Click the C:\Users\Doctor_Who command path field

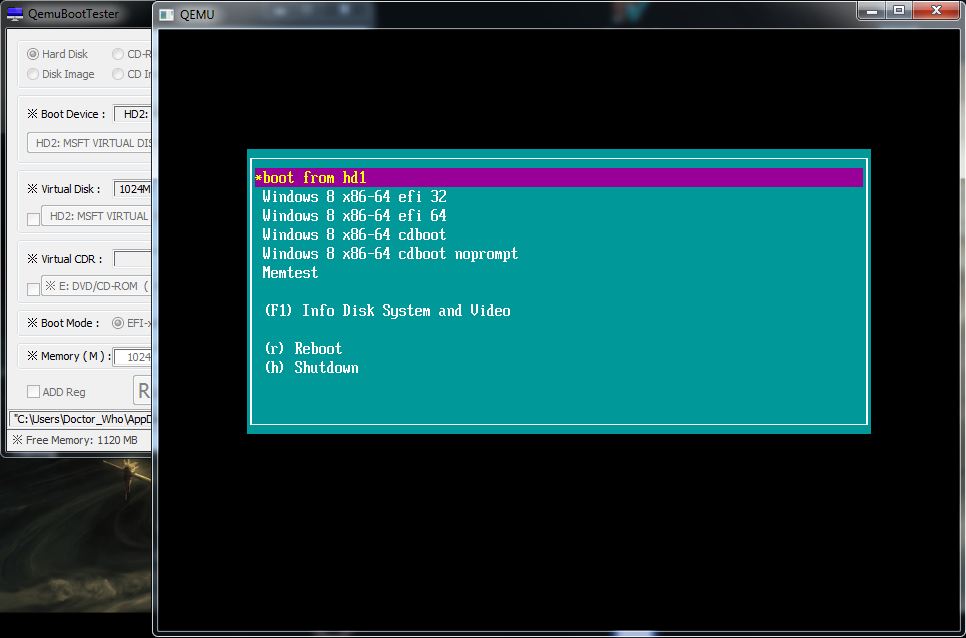tap(81, 419)
